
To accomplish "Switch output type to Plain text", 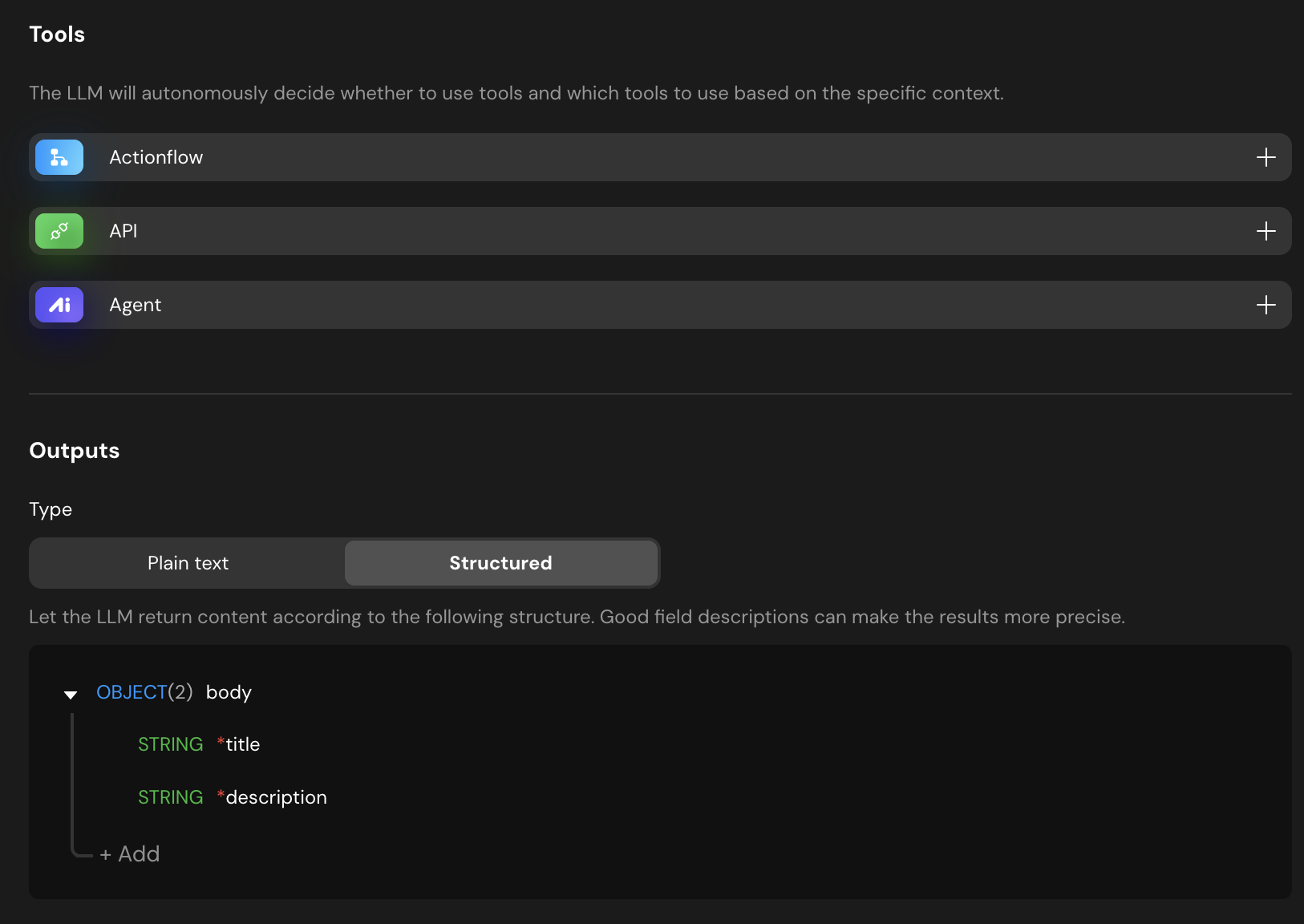I will pyautogui.click(x=188, y=563).
